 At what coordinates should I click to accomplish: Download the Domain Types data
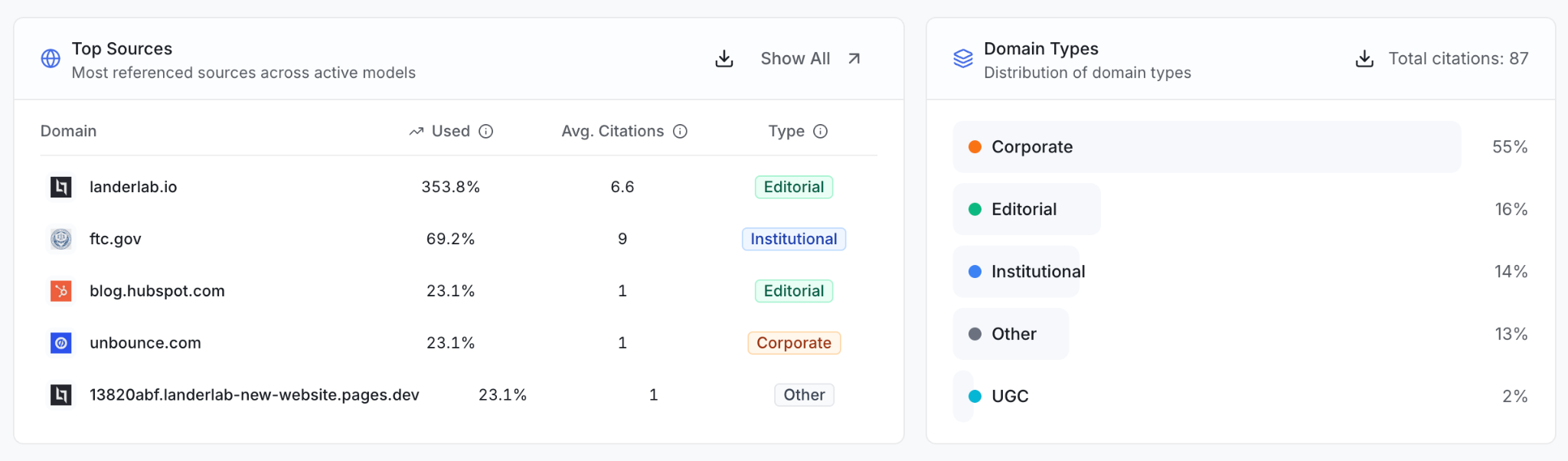(1364, 59)
